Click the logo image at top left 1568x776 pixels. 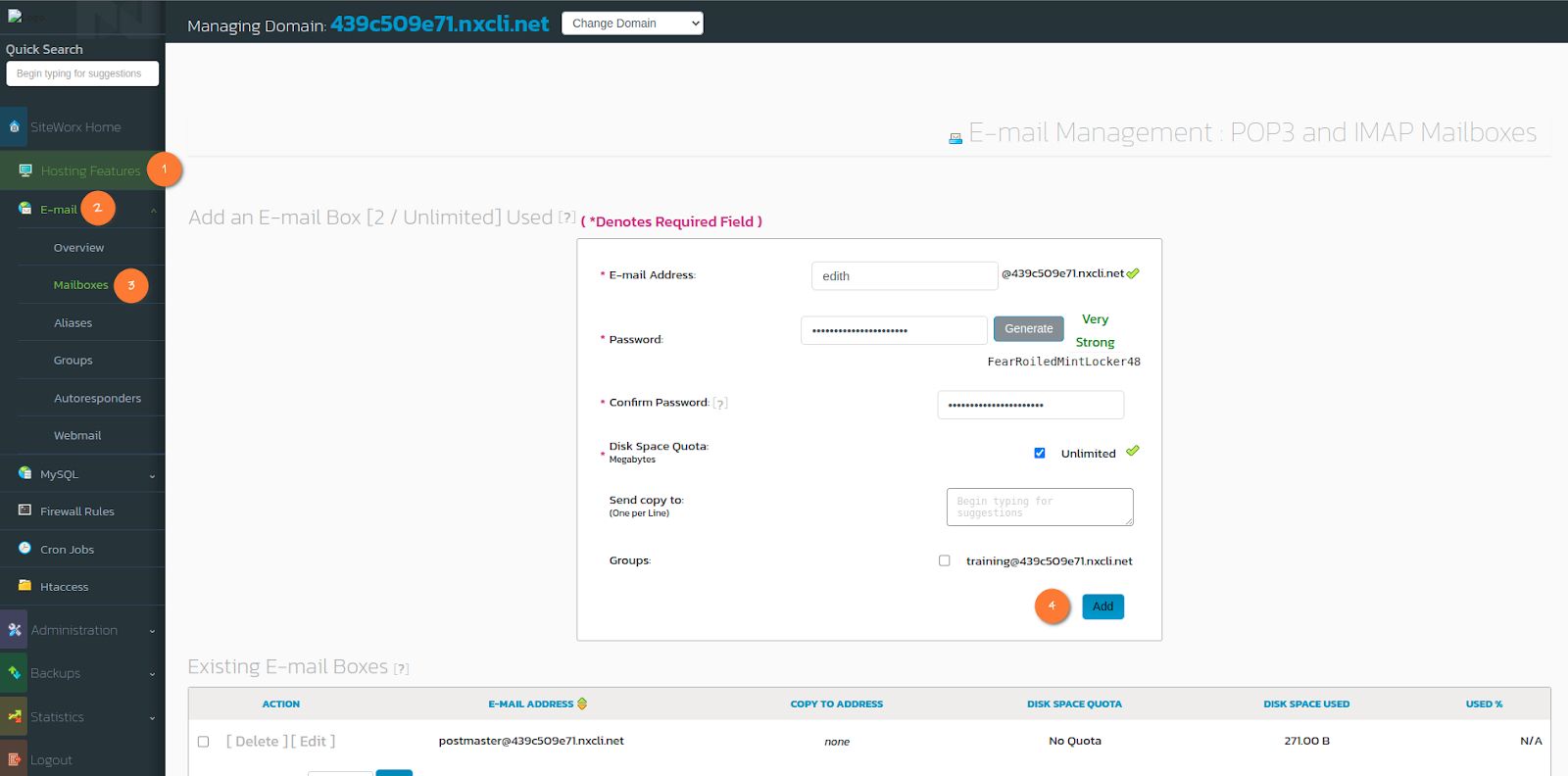[26, 17]
